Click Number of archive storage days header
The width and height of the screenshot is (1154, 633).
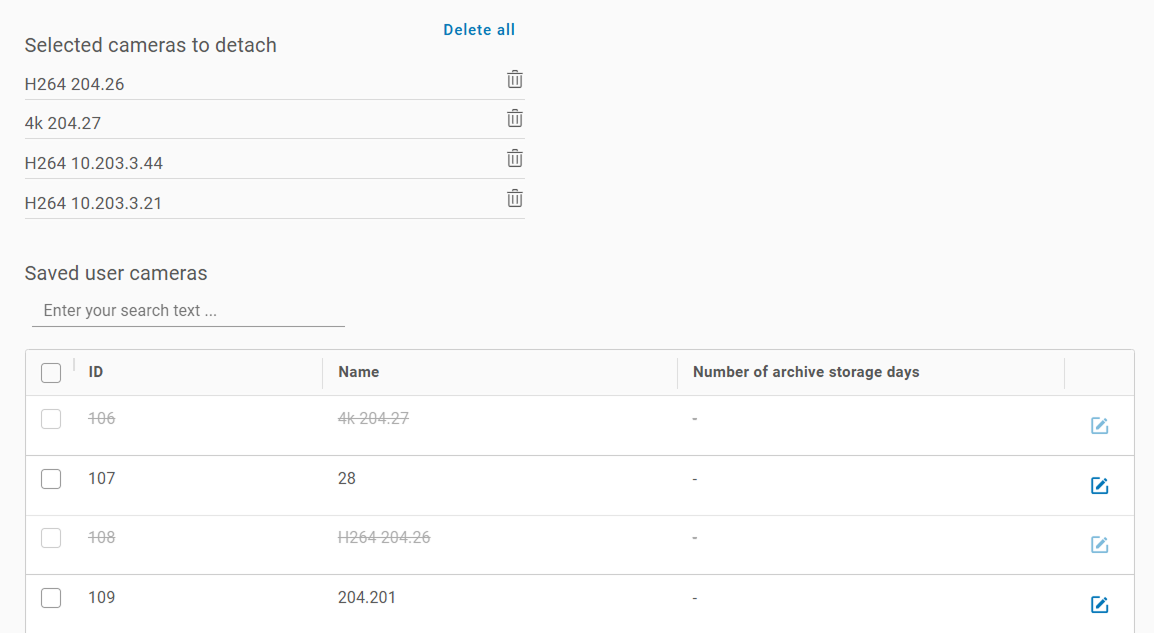pos(806,372)
